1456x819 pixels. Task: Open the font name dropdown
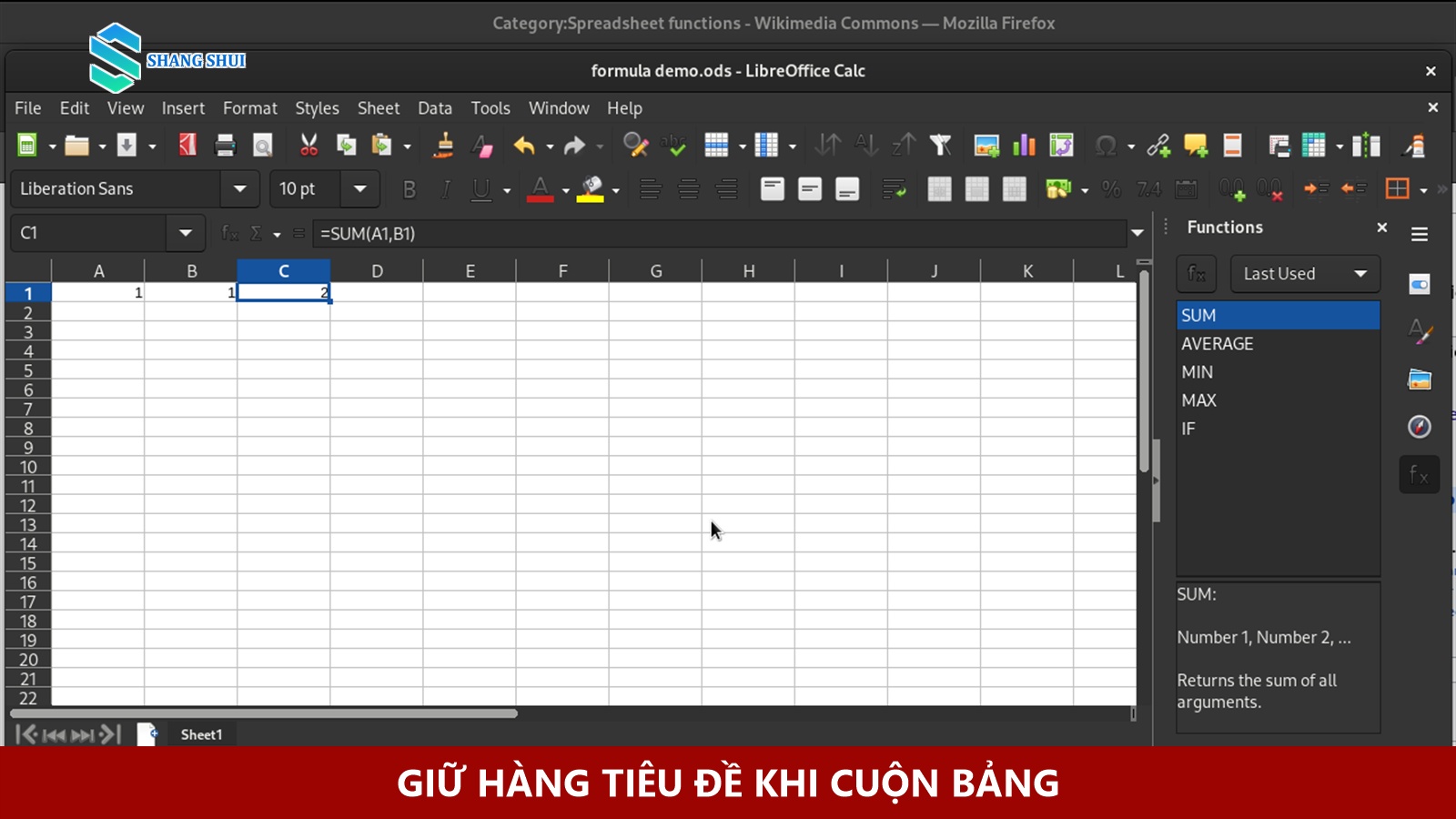coord(240,189)
